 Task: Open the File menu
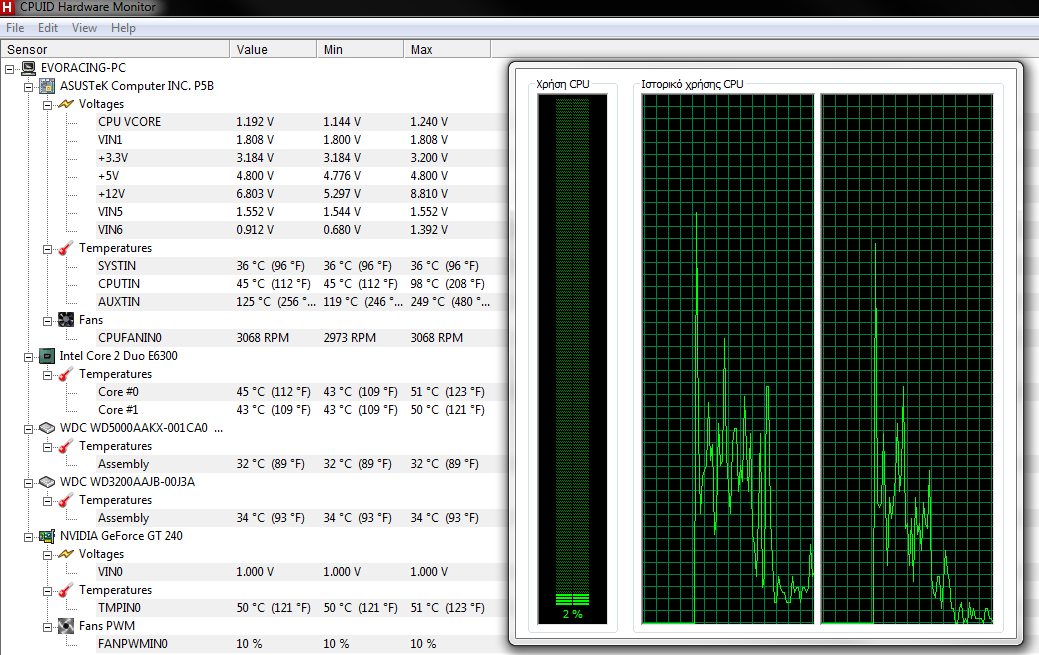click(15, 28)
